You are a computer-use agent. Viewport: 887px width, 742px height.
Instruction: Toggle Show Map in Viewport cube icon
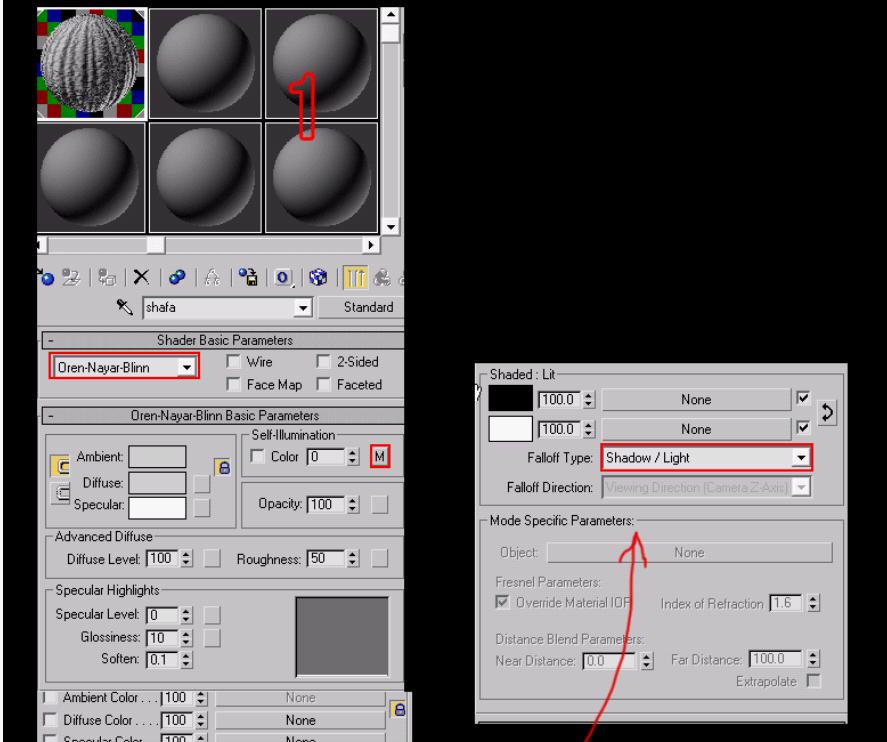point(318,277)
